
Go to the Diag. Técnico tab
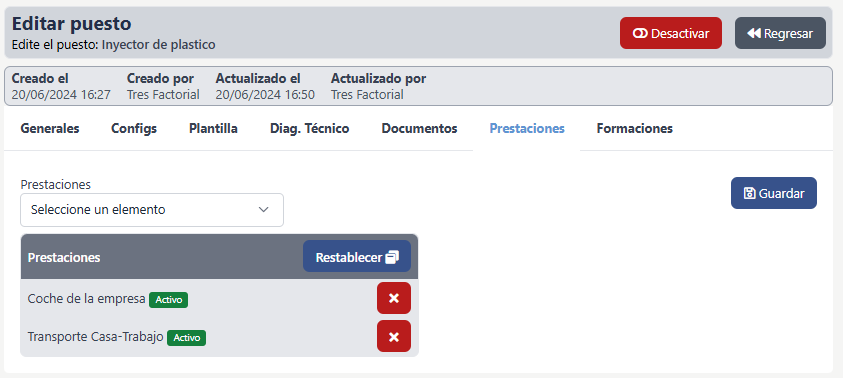coord(310,129)
